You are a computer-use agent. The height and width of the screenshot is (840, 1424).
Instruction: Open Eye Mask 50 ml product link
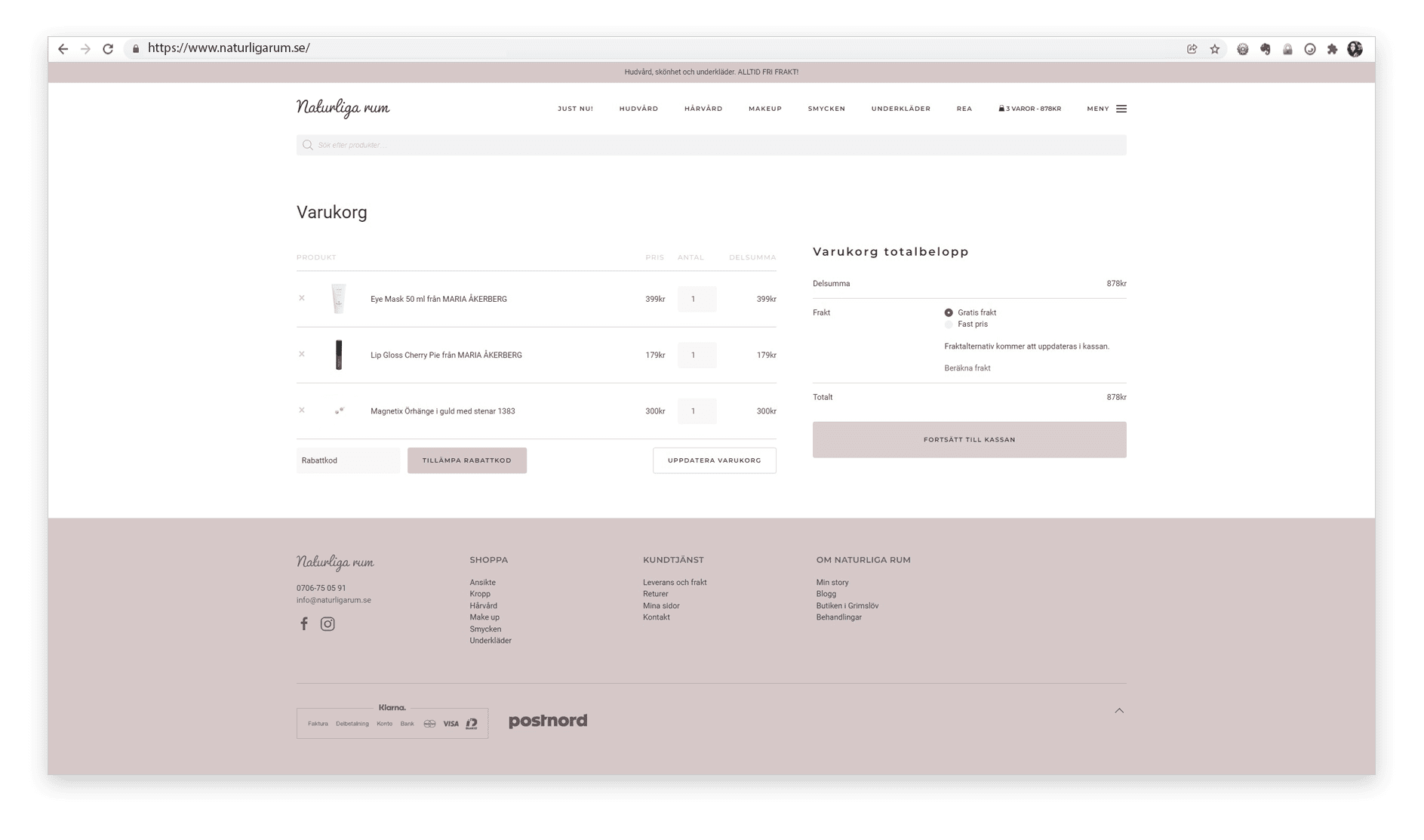438,300
